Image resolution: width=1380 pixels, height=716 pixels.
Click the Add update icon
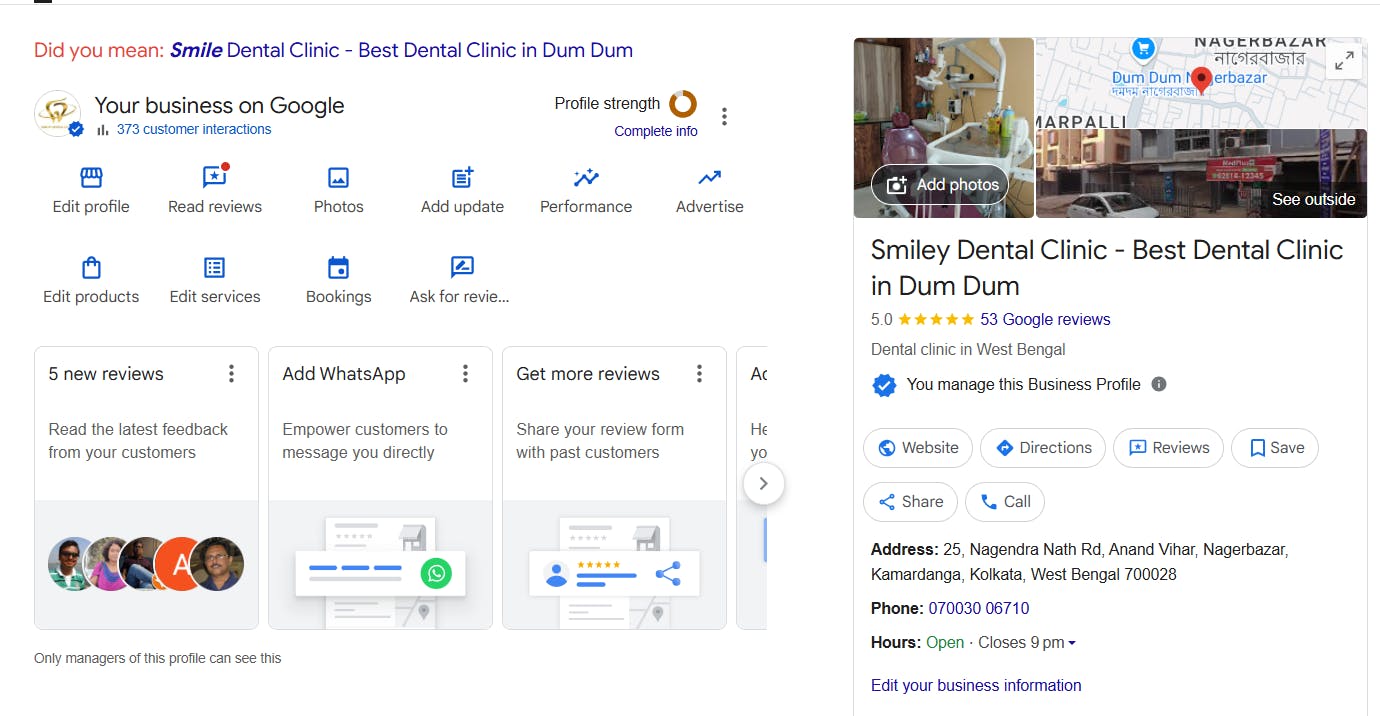pyautogui.click(x=462, y=178)
